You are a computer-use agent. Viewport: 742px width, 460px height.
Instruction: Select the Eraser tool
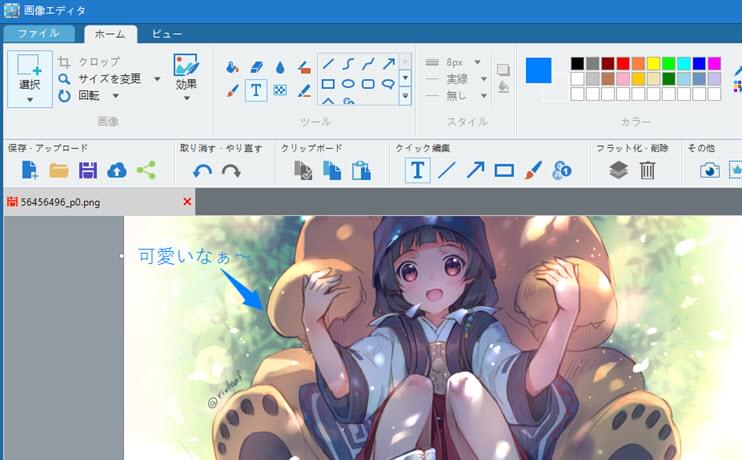[255, 67]
